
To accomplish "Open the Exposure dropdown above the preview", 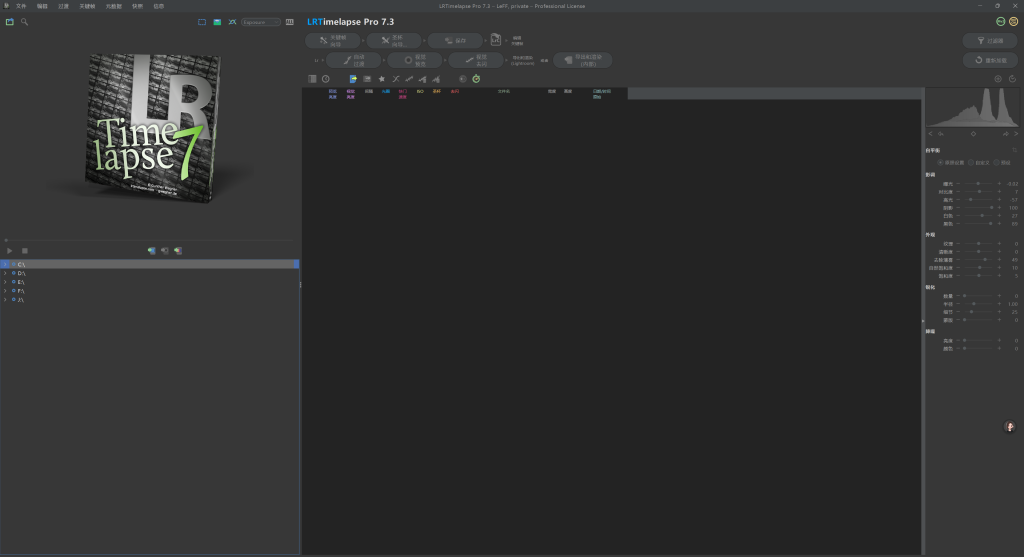I will [261, 21].
